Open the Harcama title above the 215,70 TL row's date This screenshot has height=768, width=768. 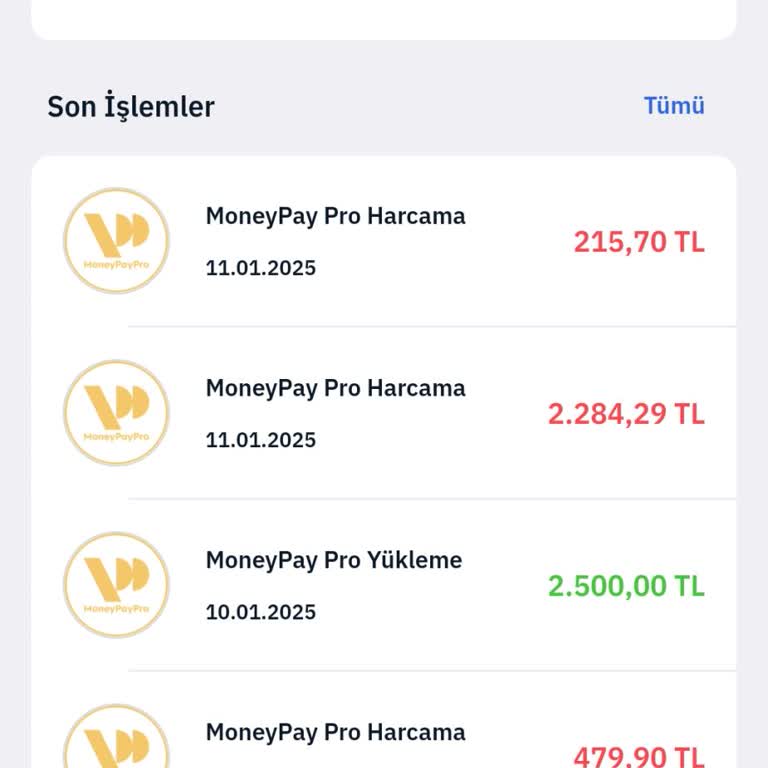tap(335, 216)
